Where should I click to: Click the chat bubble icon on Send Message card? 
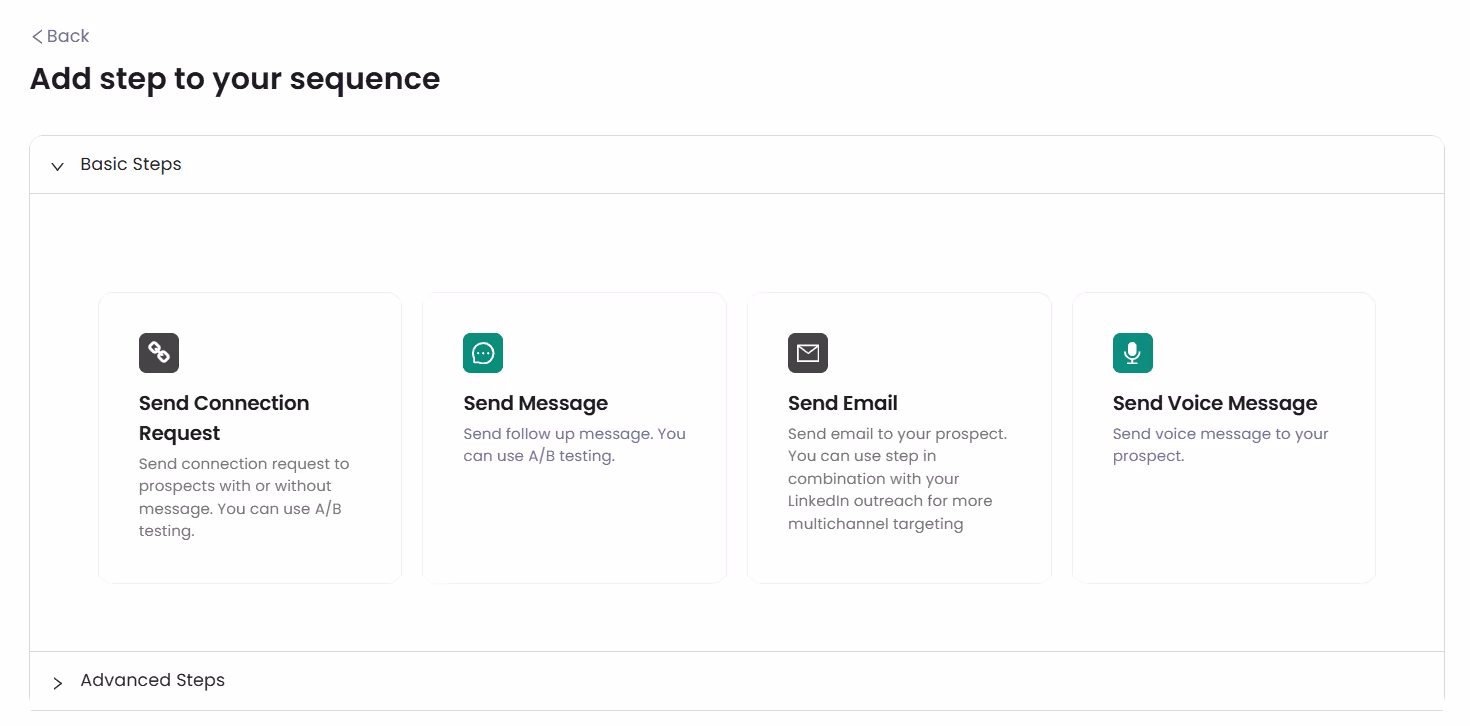point(483,353)
